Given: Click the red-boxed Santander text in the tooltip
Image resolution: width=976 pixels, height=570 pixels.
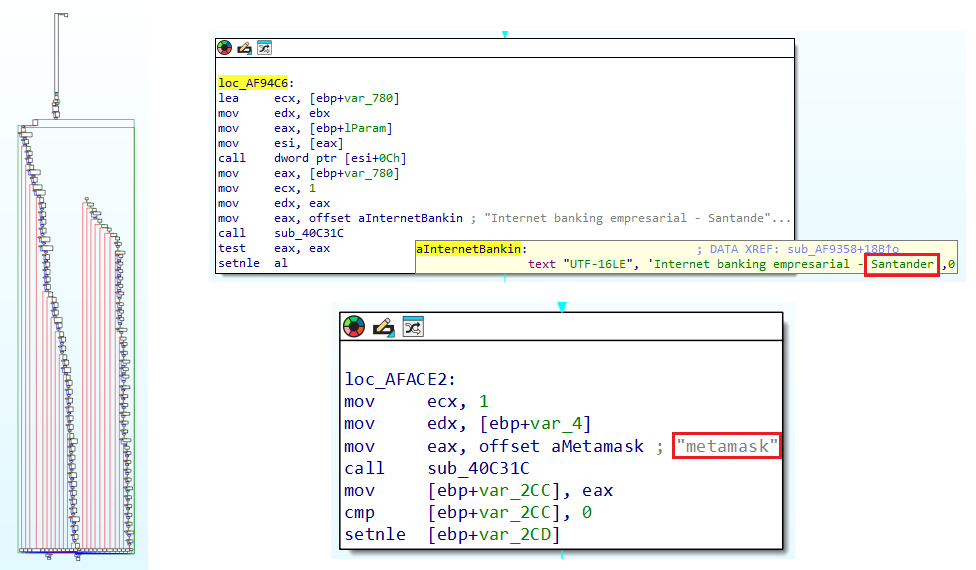Looking at the screenshot, I should 901,264.
